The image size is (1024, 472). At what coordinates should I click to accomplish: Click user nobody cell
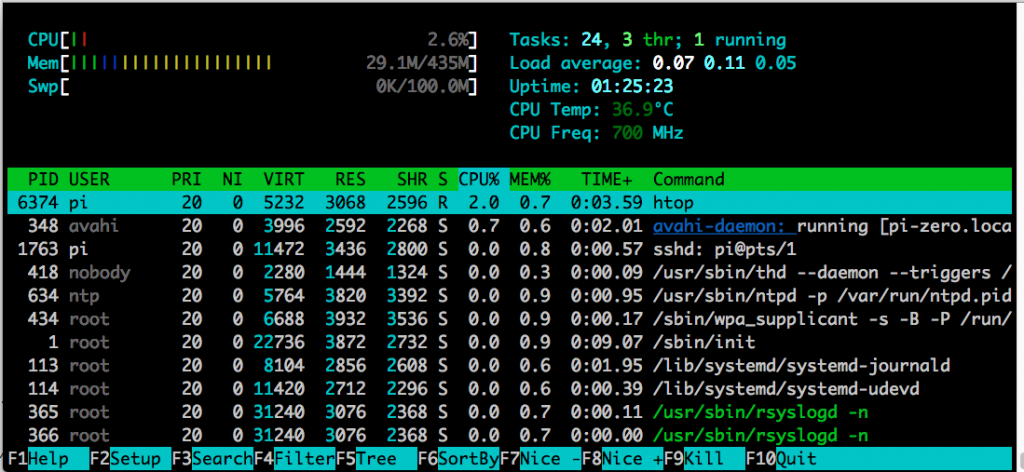click(100, 273)
